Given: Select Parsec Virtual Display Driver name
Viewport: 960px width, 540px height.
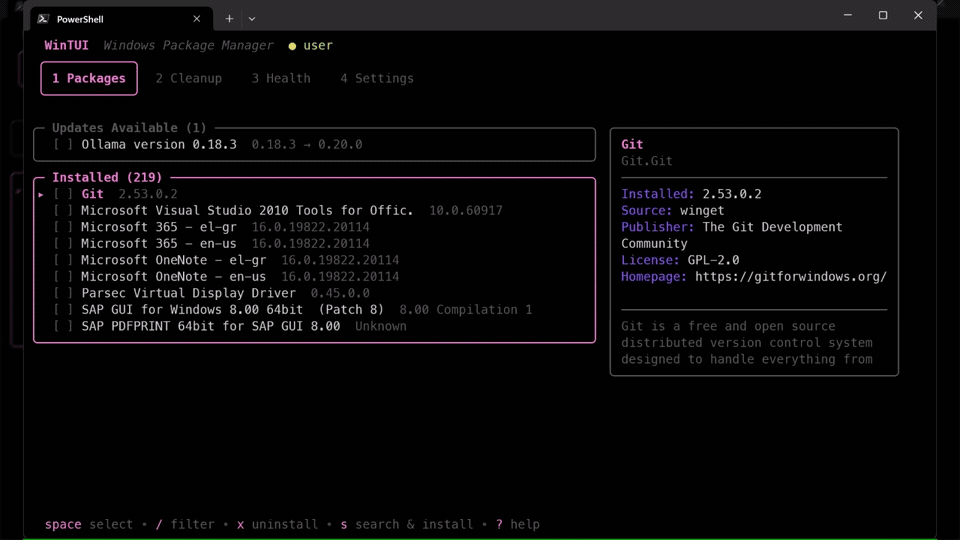Looking at the screenshot, I should pos(189,293).
